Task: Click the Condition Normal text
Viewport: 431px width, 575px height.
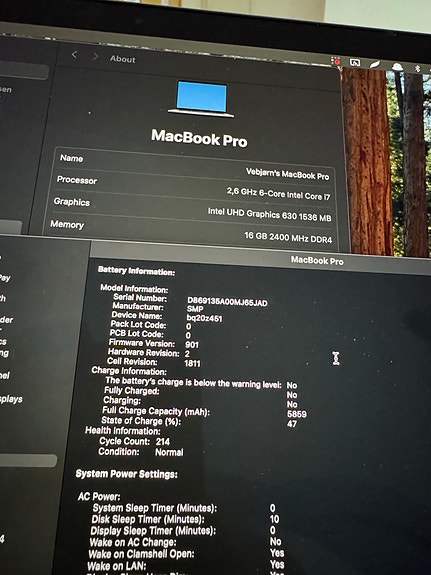Action: [140, 452]
